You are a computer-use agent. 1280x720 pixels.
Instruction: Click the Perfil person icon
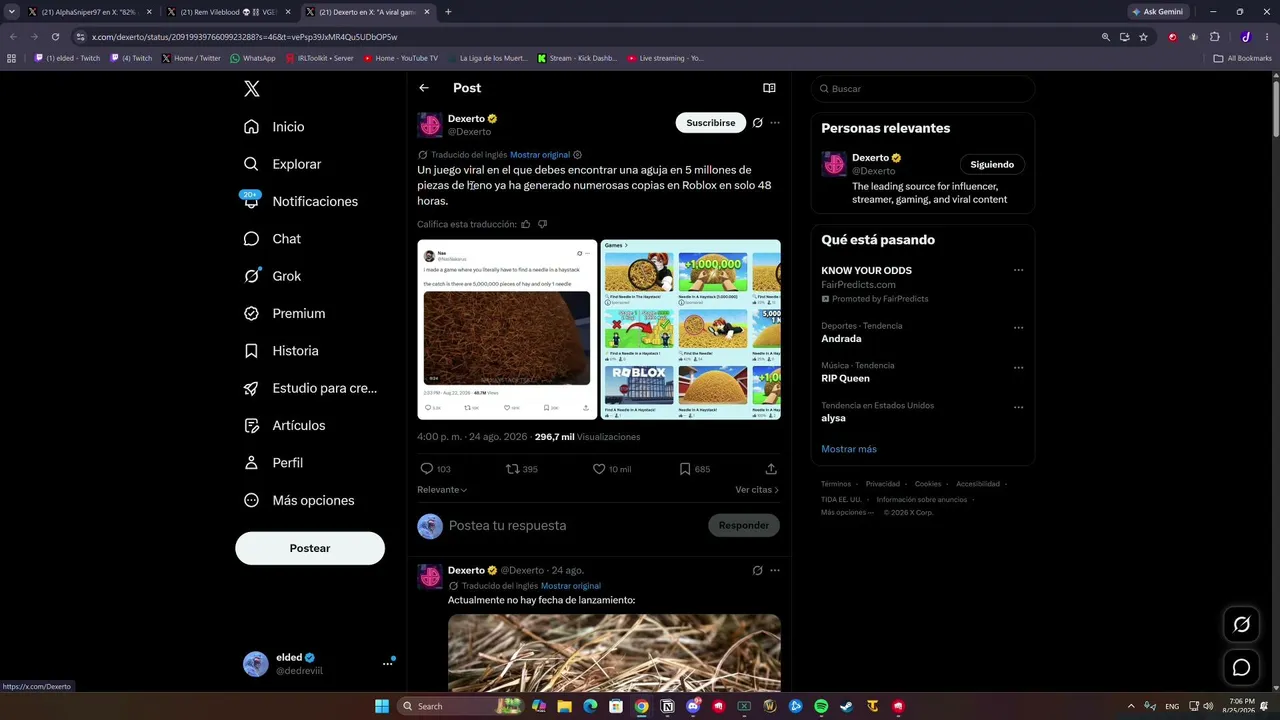(x=252, y=463)
